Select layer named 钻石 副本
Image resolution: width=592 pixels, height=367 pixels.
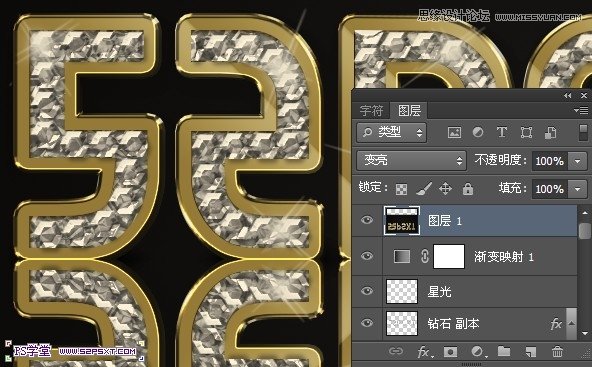[453, 324]
